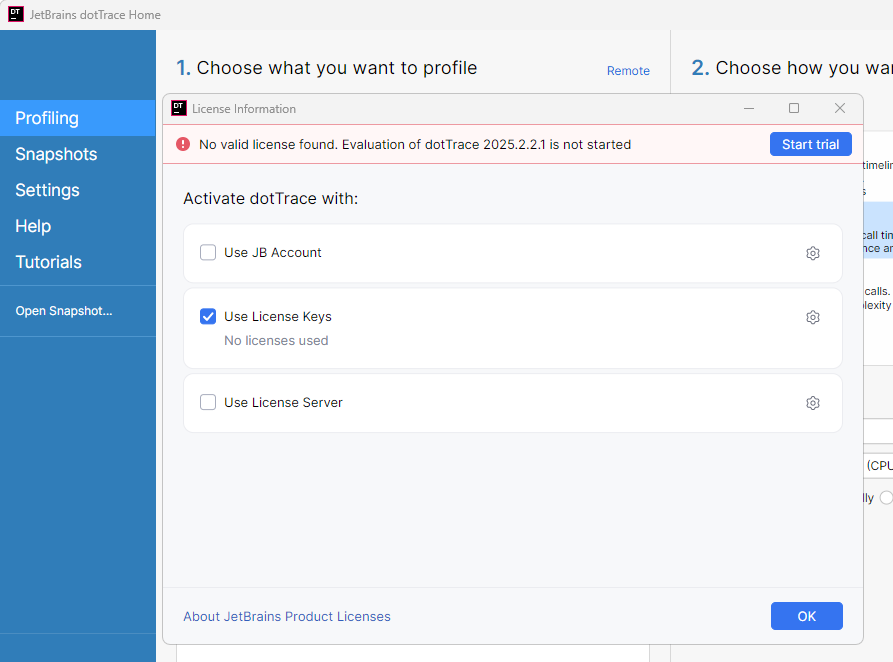Enable the Use JB Account checkbox
This screenshot has height=662, width=893.
(x=208, y=253)
